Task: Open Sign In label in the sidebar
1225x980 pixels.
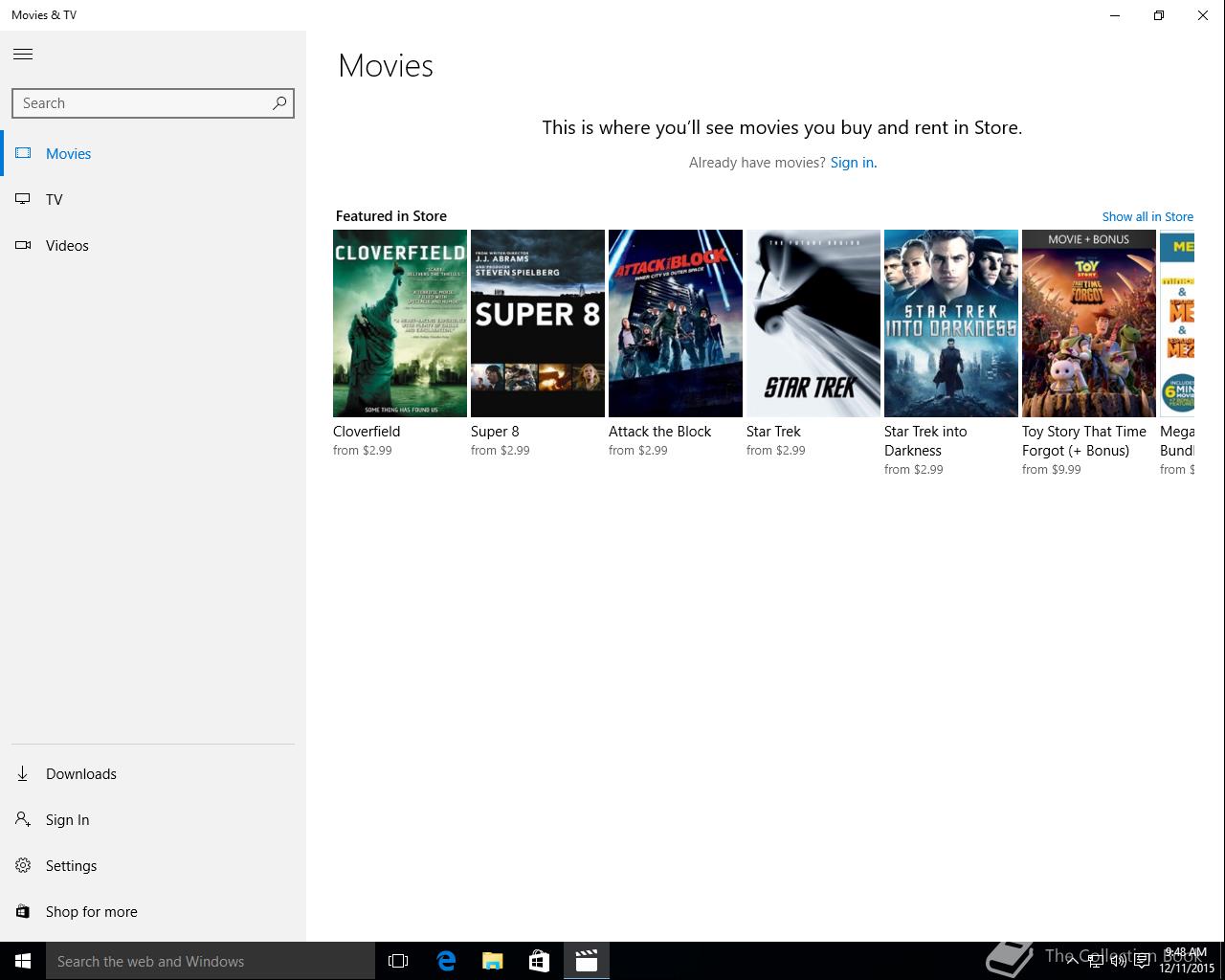Action: [68, 819]
